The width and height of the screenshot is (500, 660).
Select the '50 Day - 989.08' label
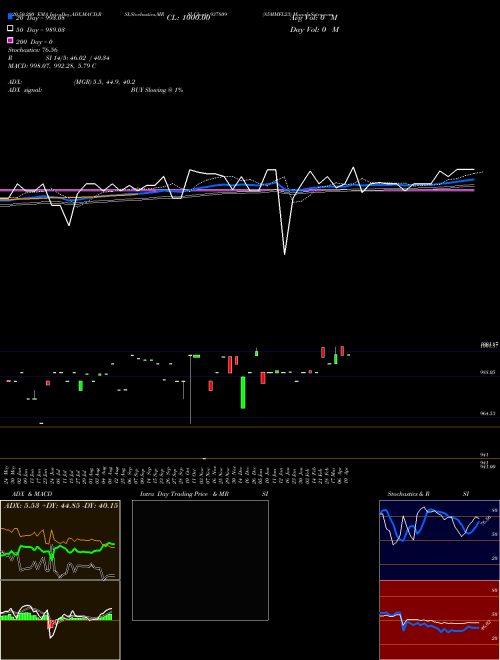click(x=40, y=30)
